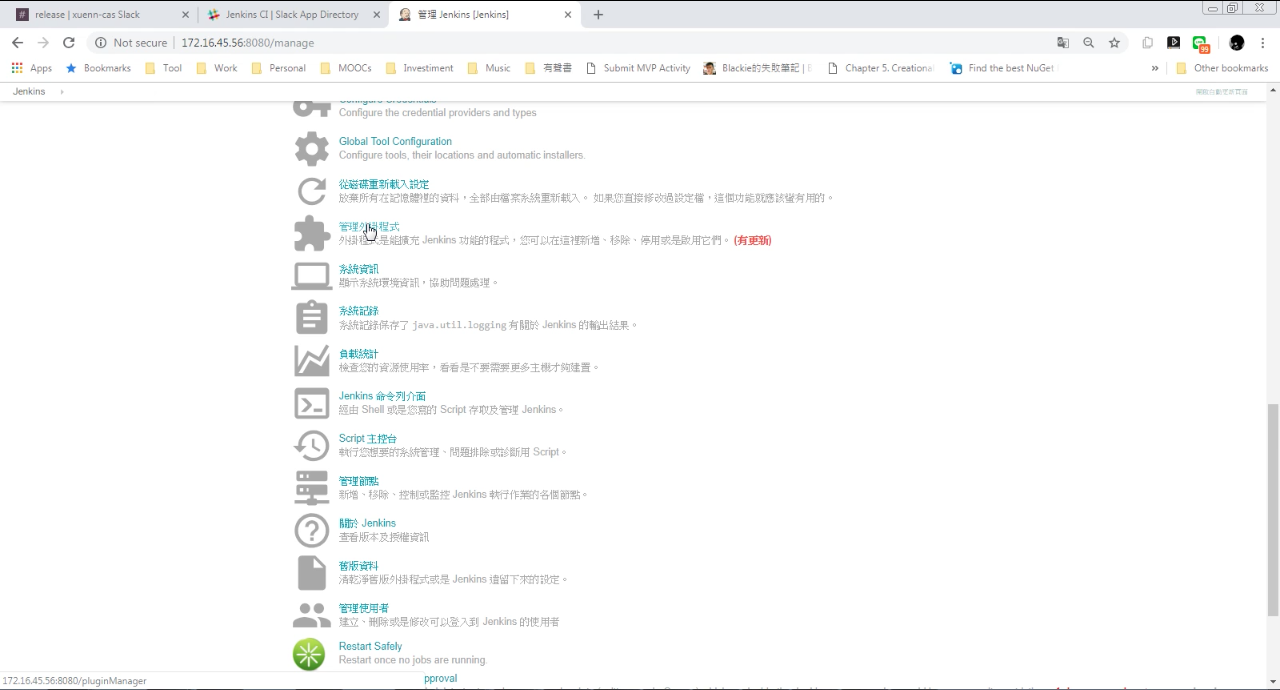Screen dimensions: 1280x690
Task: Click the puzzle piece plugin manager icon
Action: click(311, 234)
